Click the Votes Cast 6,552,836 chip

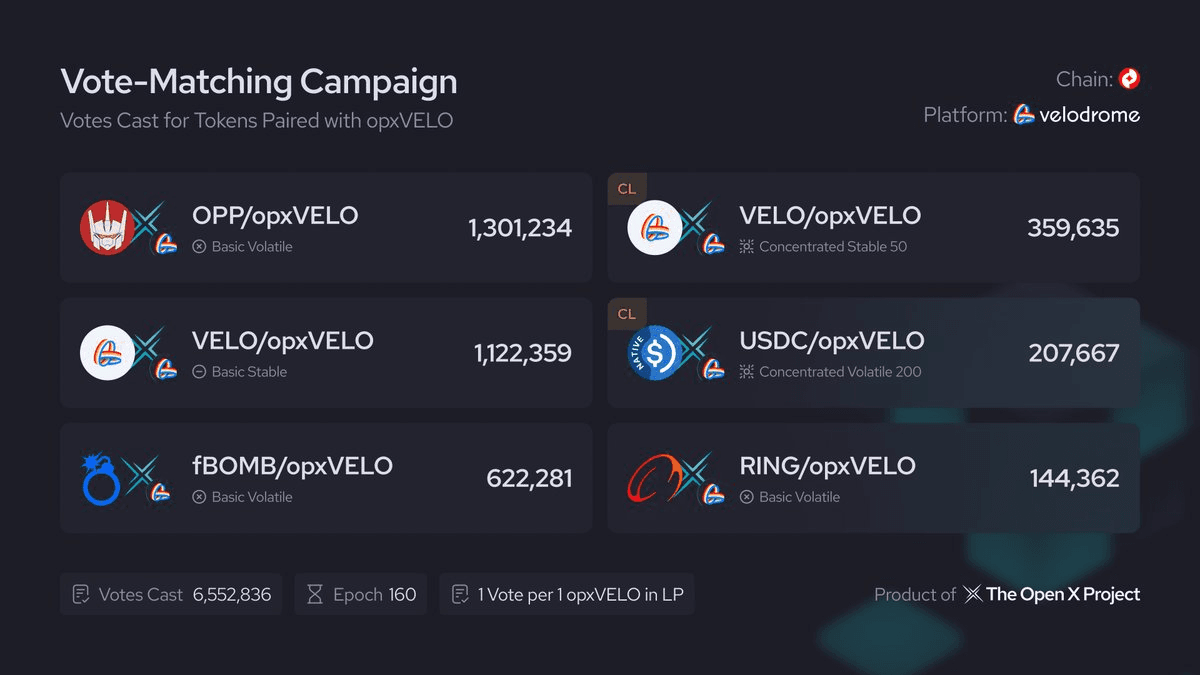[171, 594]
